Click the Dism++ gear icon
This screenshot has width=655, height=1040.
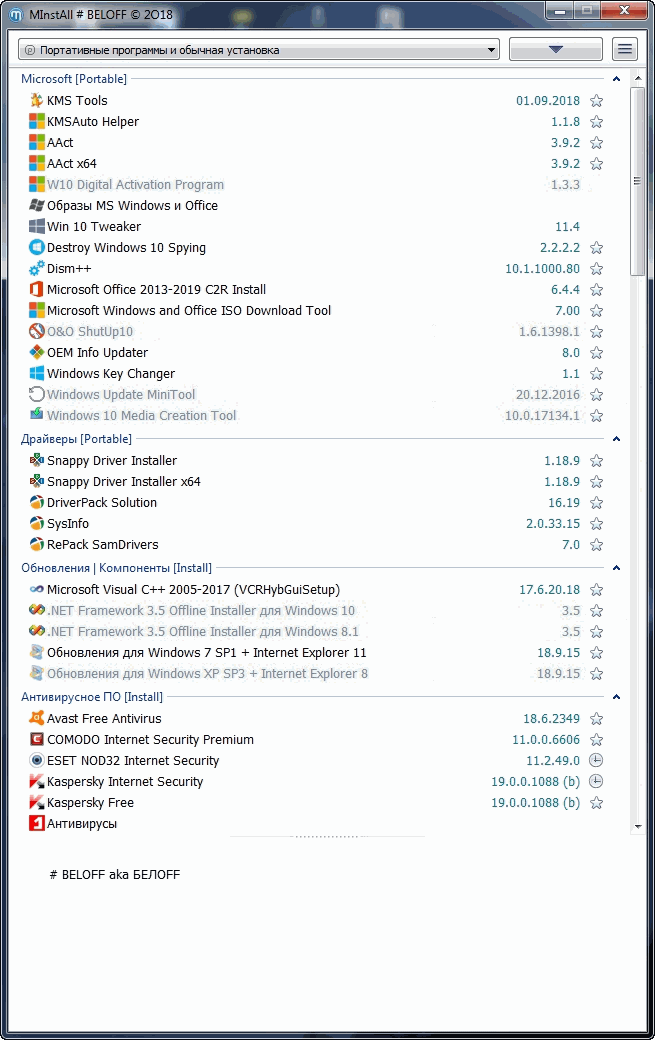point(36,269)
